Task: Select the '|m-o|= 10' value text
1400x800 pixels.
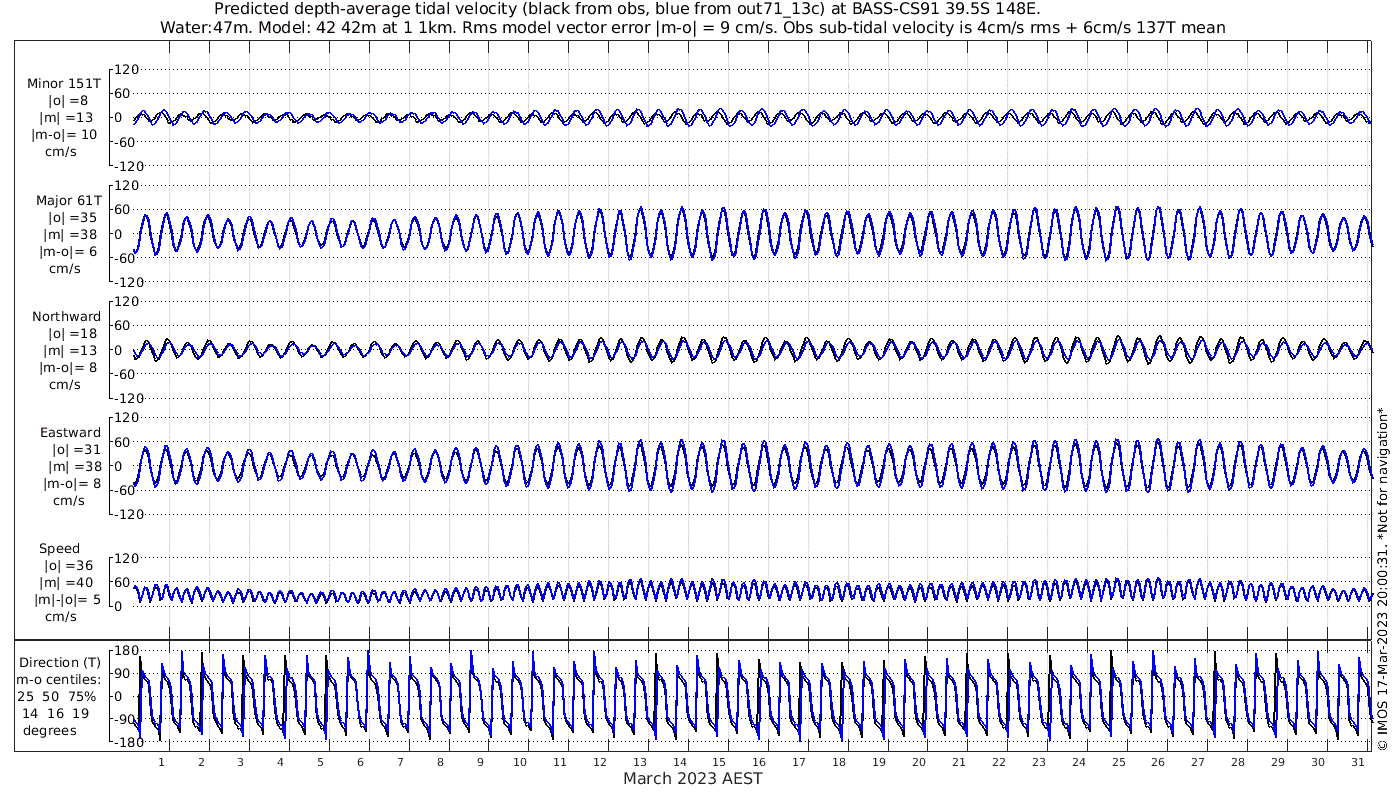Action: coord(64,135)
